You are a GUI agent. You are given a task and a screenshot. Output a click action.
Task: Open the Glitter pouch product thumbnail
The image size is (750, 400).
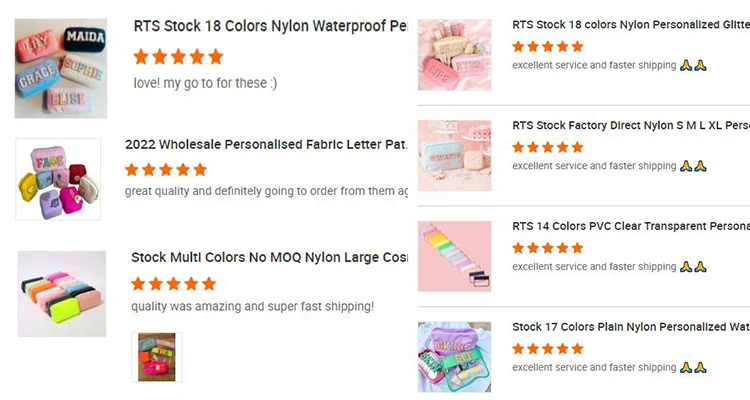pyautogui.click(x=454, y=55)
